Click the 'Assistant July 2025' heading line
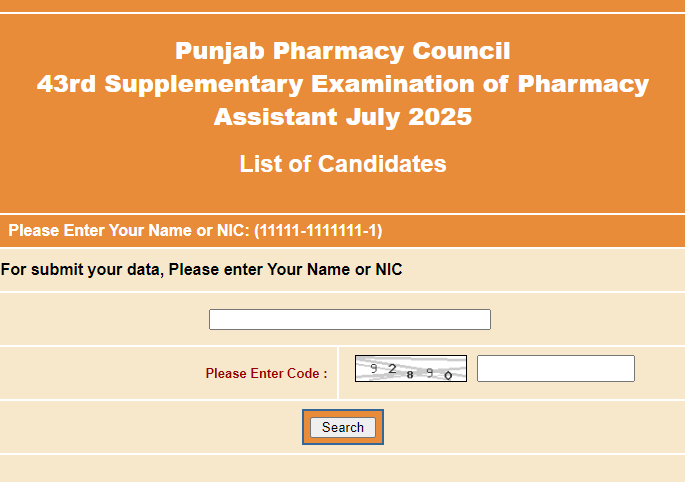 (343, 117)
